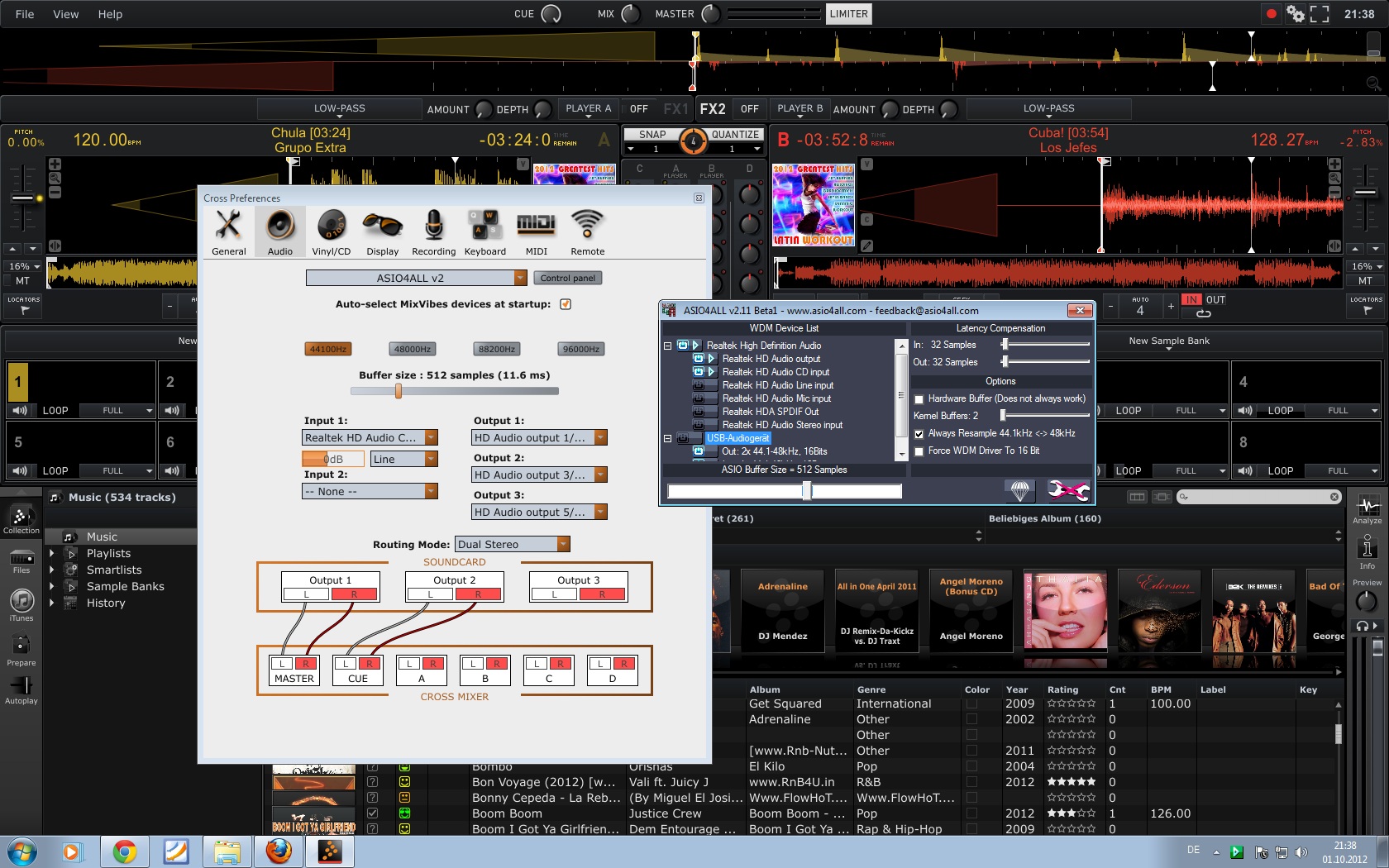1389x868 pixels.
Task: Open Files sidebar icon
Action: click(21, 562)
